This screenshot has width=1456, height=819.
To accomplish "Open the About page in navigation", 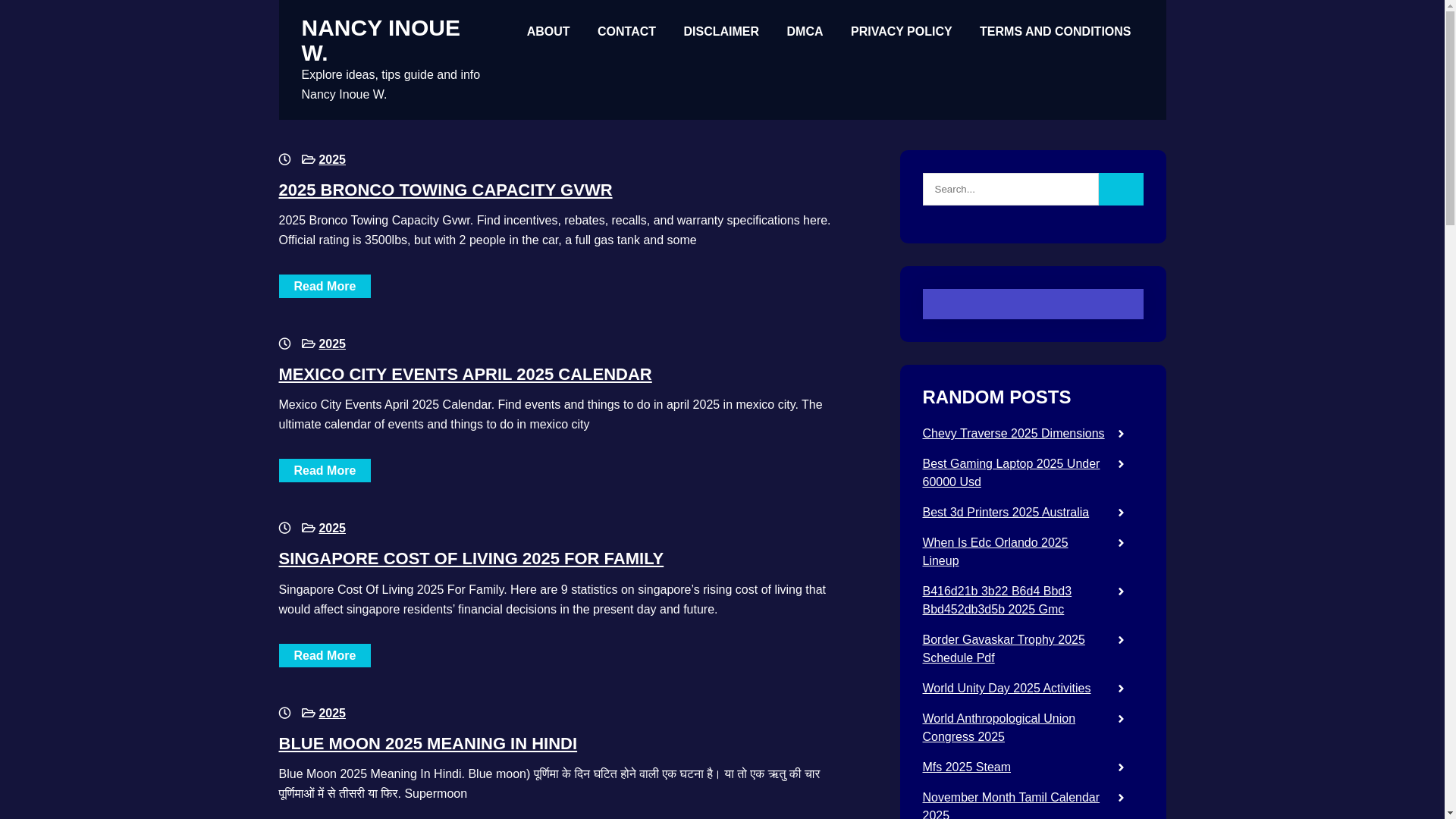I will coord(548,32).
